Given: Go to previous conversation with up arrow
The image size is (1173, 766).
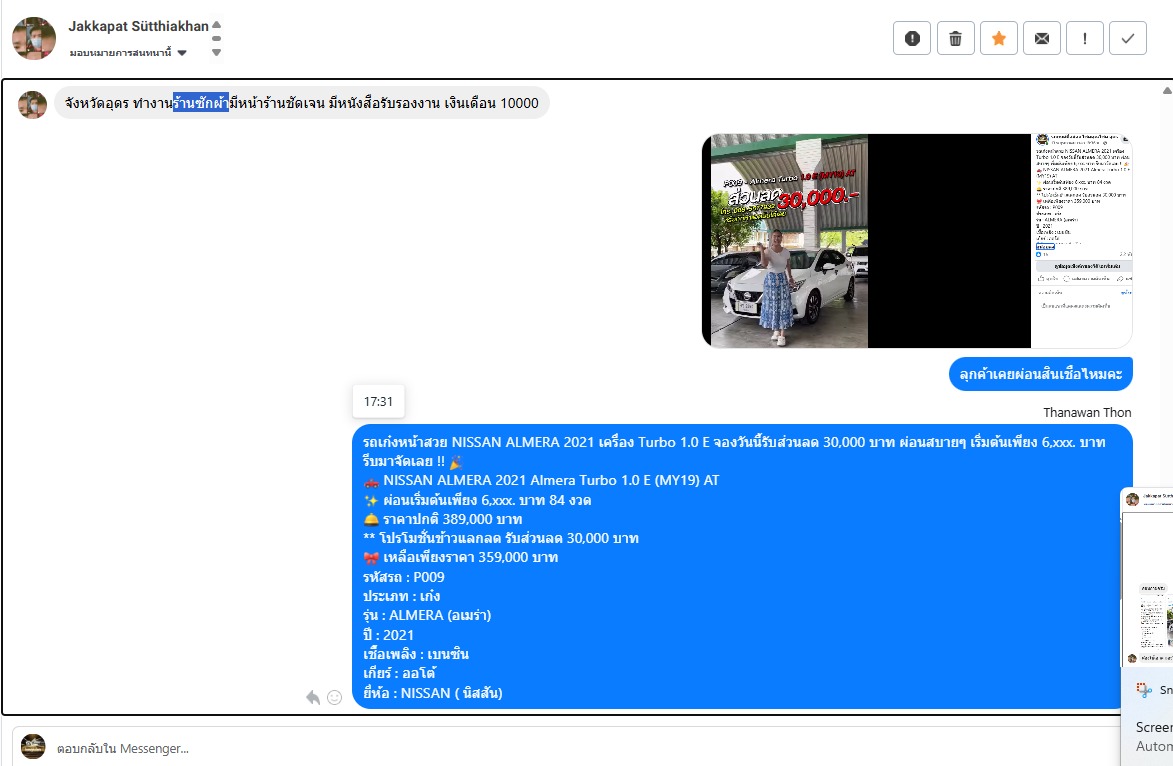Looking at the screenshot, I should [x=216, y=25].
